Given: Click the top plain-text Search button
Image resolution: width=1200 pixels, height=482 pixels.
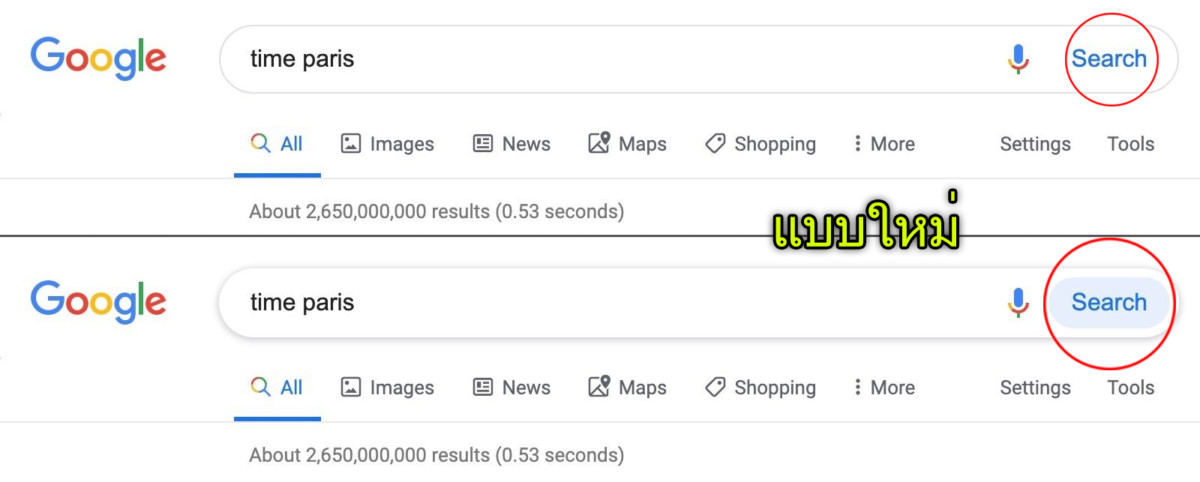Looking at the screenshot, I should [1109, 59].
